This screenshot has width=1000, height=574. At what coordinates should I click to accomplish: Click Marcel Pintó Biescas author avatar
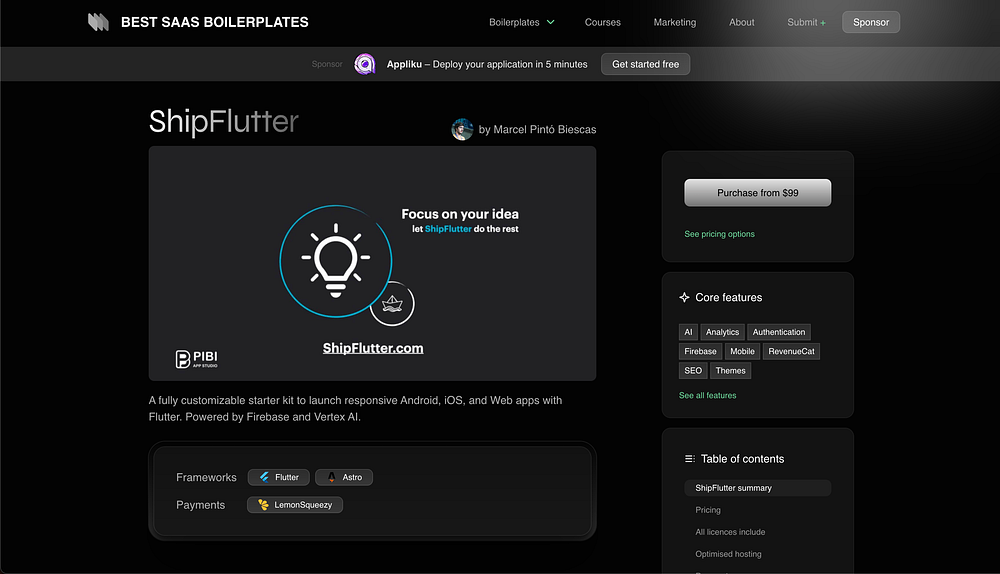462,129
